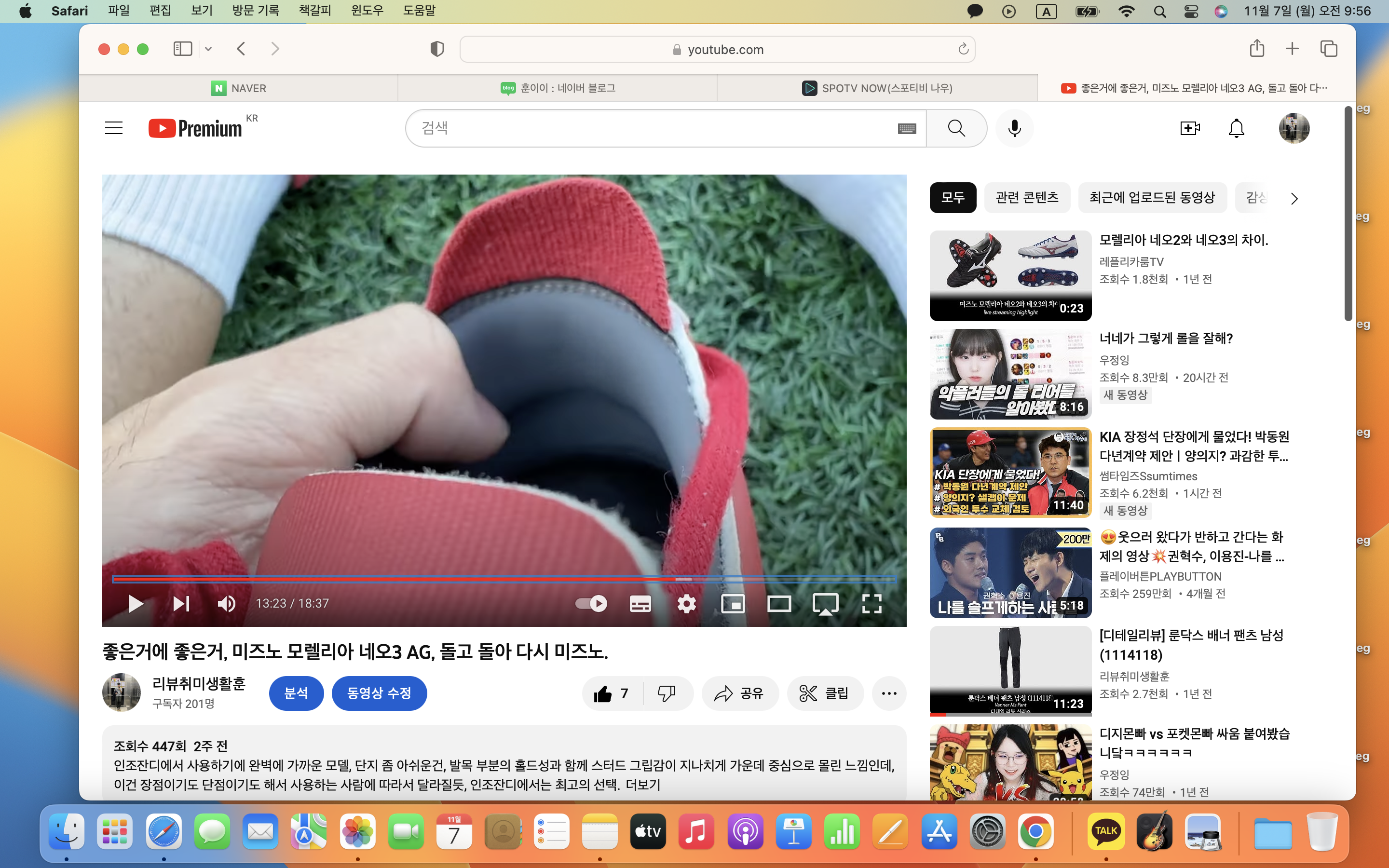
Task: Open the Wi-Fi status menu
Action: point(1126,11)
